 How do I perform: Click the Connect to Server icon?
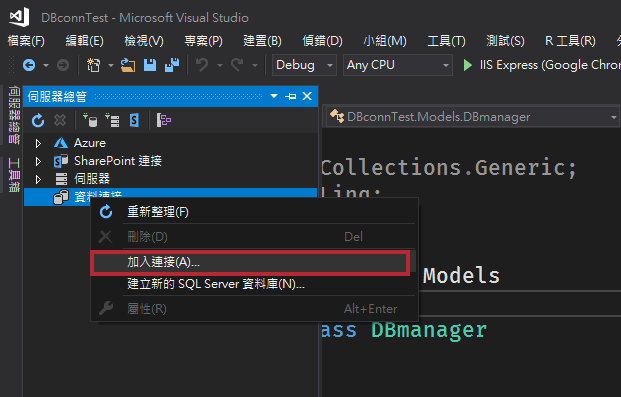(x=112, y=120)
